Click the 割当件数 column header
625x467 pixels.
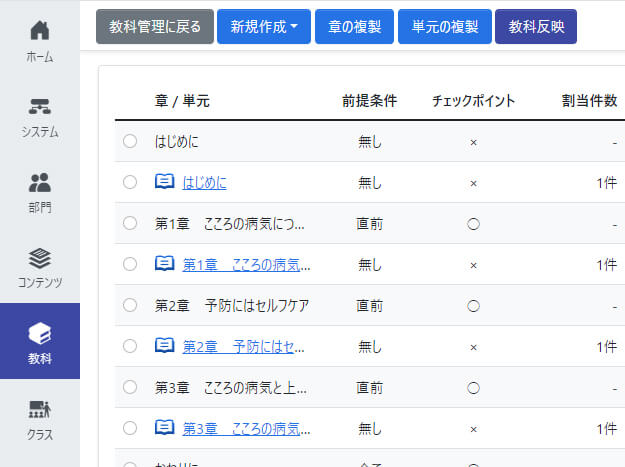tap(590, 101)
